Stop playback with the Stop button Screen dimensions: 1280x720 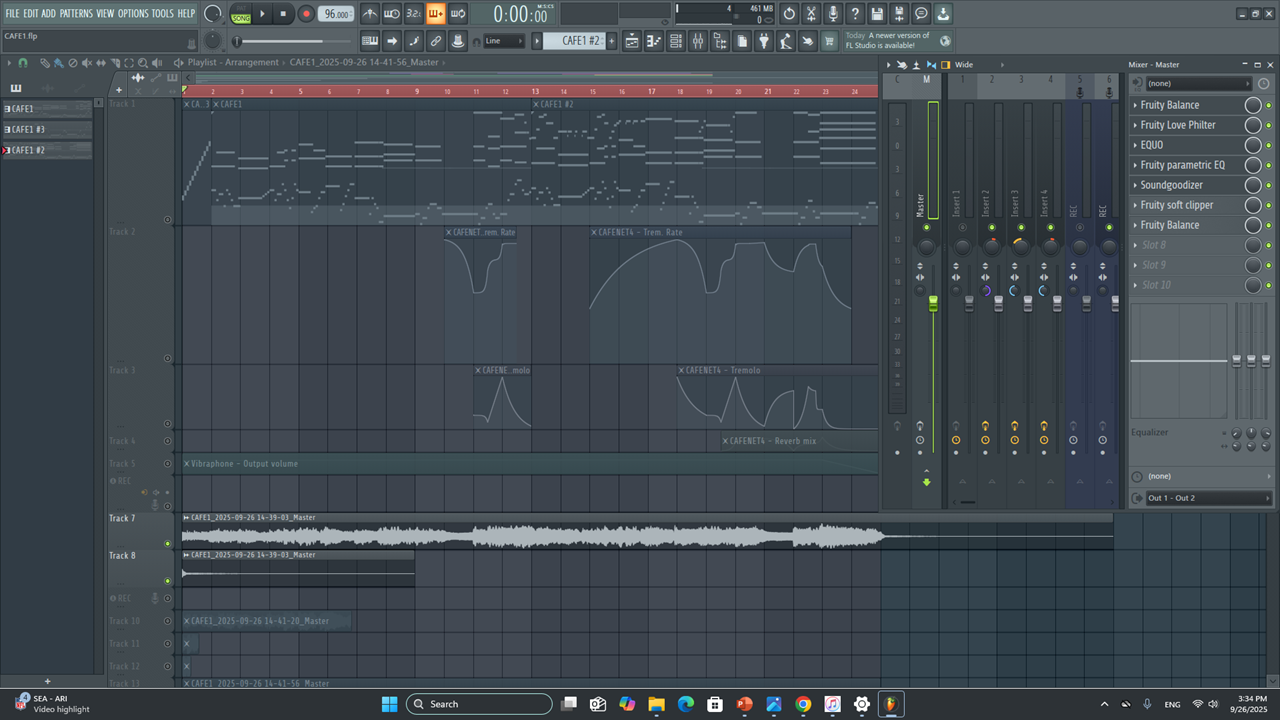point(284,14)
